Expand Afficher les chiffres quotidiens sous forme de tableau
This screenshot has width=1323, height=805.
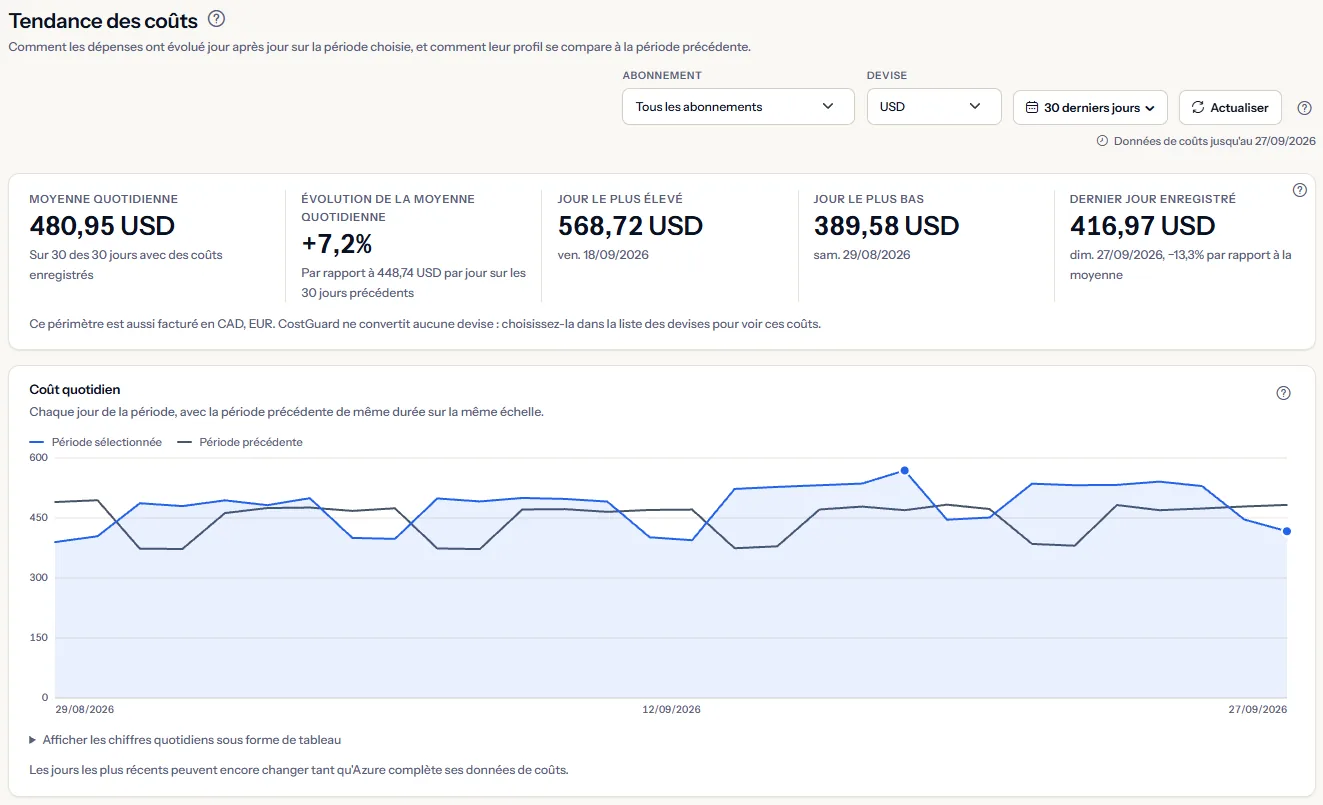(x=186, y=740)
